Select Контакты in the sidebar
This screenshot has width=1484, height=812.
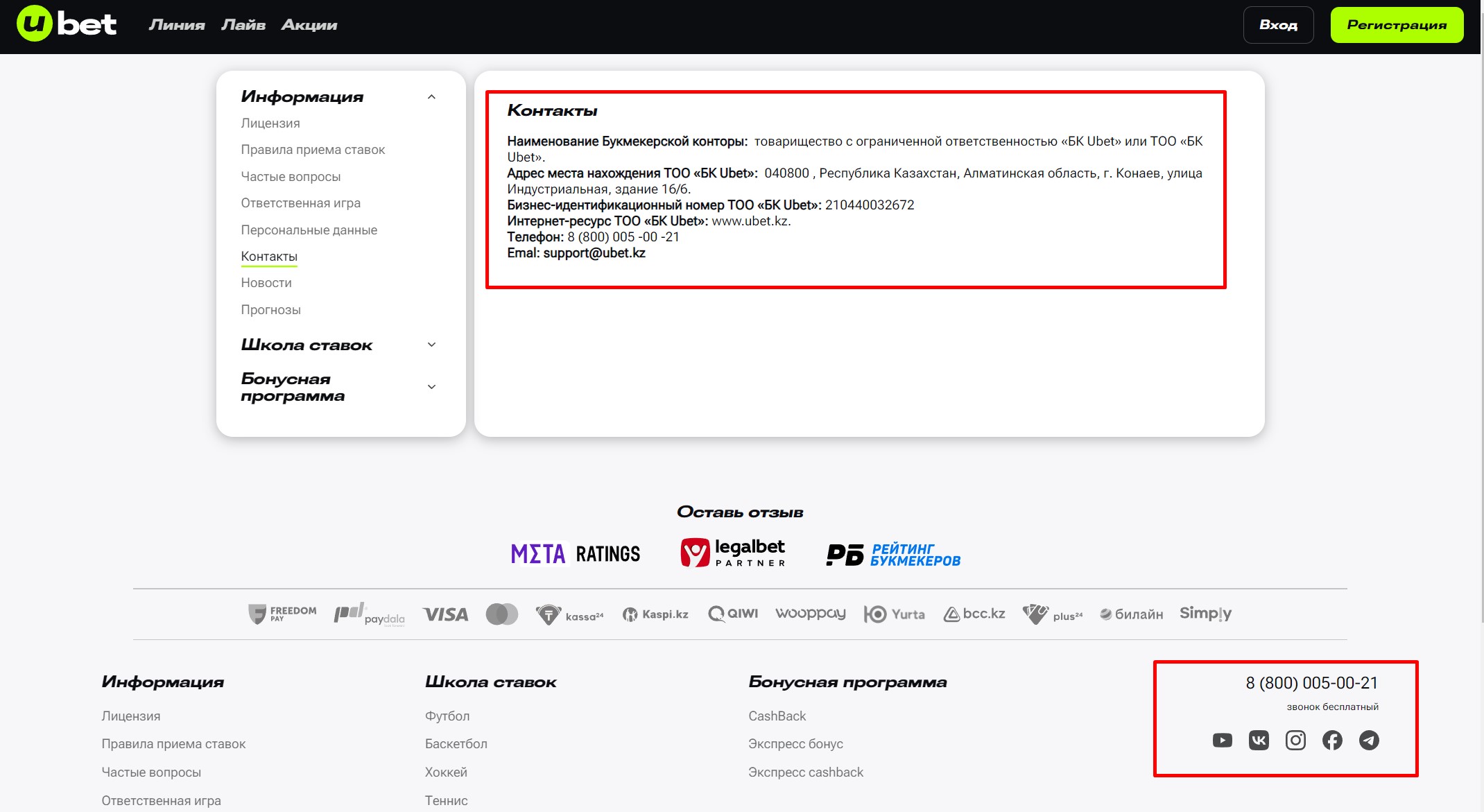tap(269, 257)
